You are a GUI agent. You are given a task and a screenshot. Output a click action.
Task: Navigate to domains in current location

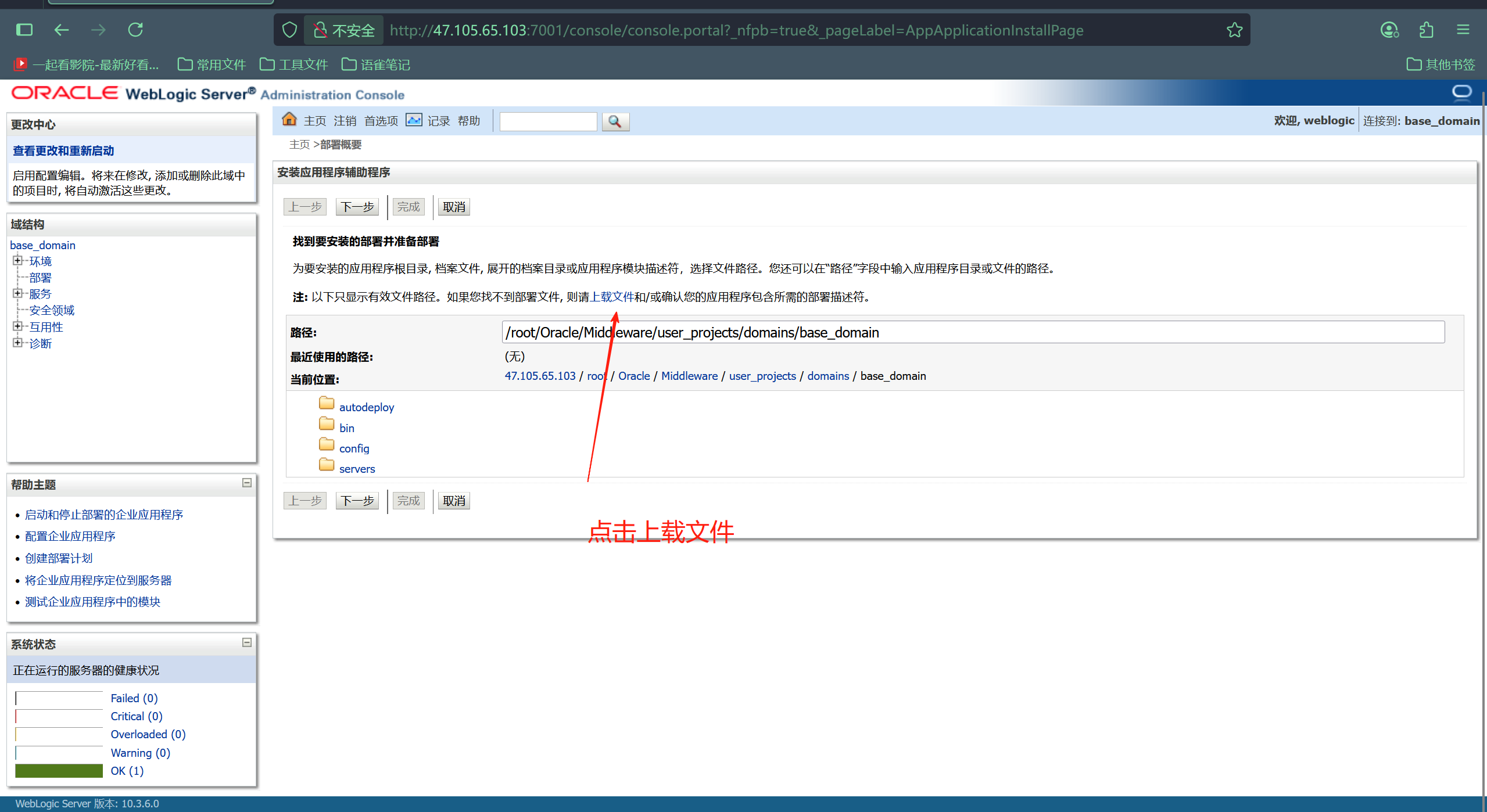point(828,376)
